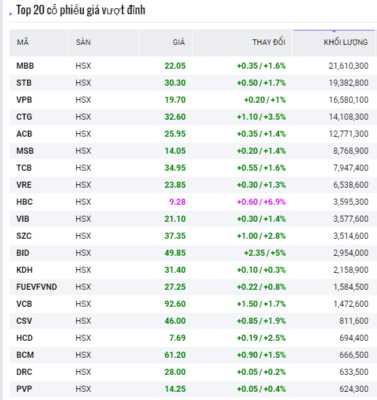Open the CSV stock code
The height and width of the screenshot is (400, 377).
24,321
